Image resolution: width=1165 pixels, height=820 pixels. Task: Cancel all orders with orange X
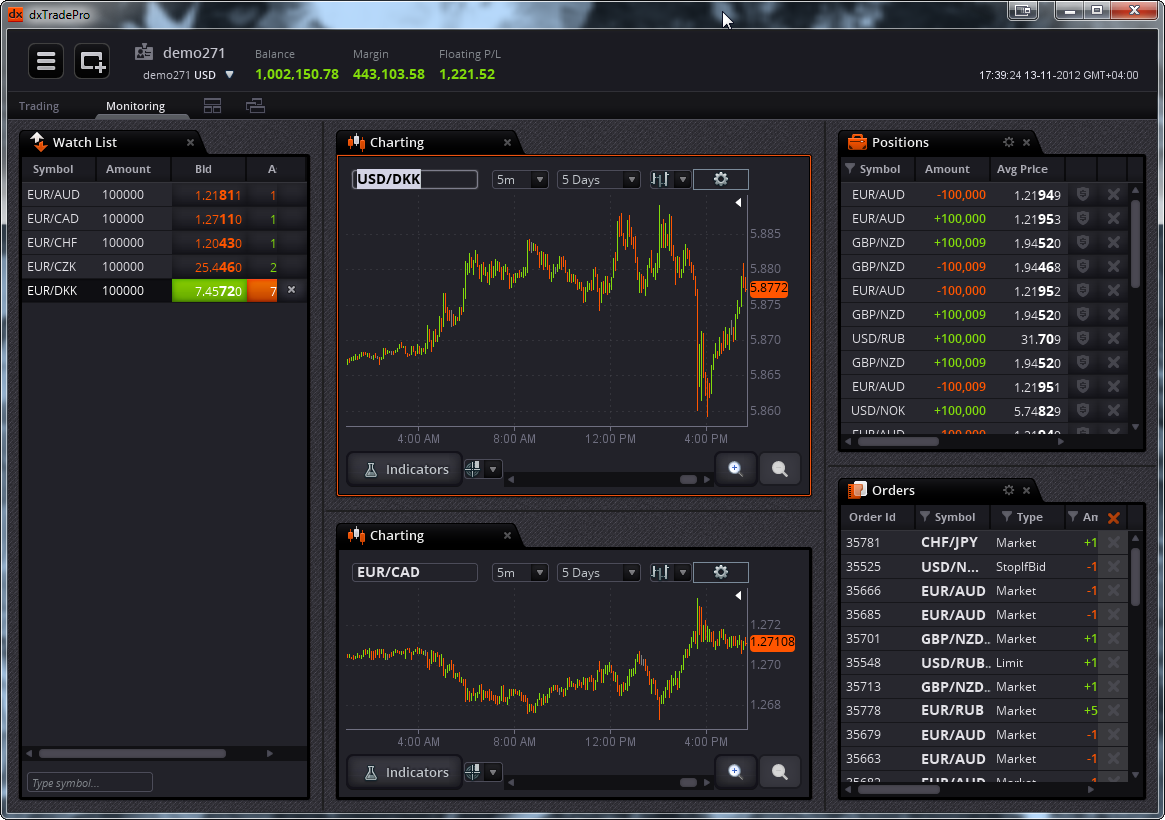click(x=1113, y=517)
